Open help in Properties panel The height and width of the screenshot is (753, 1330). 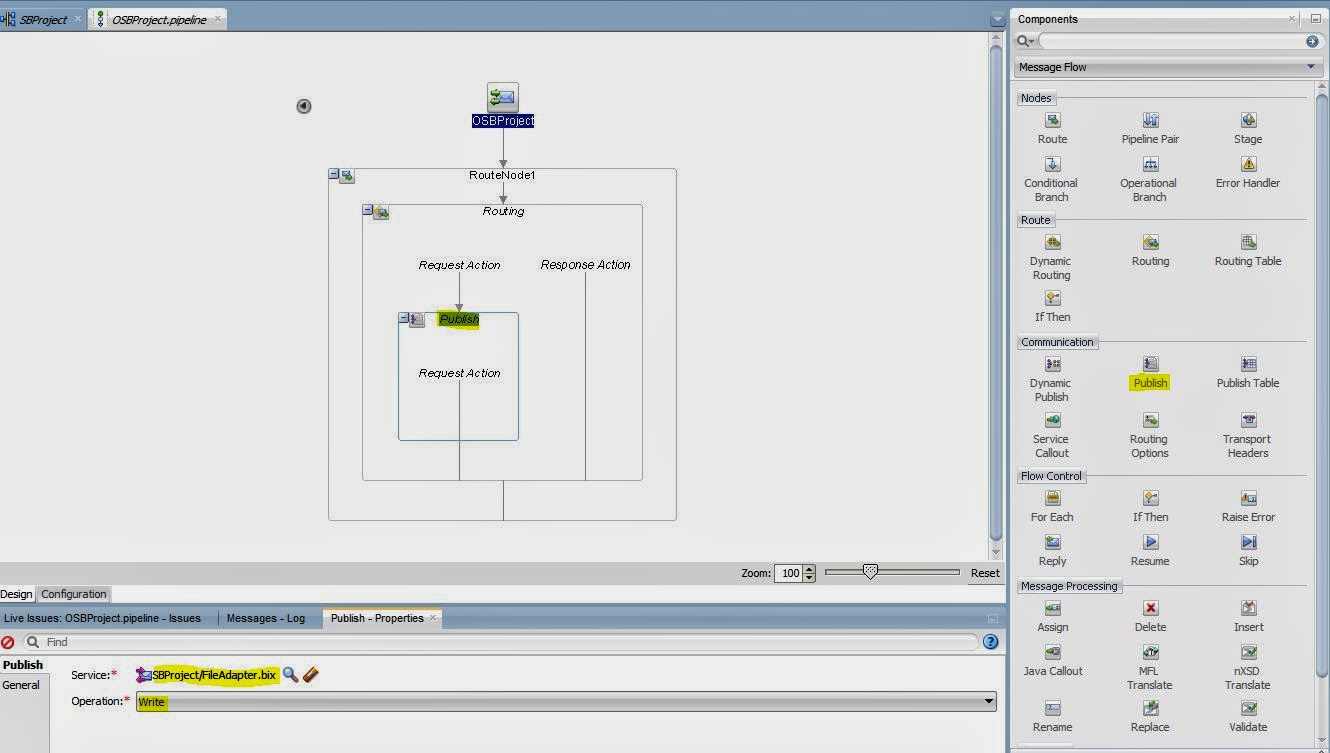[x=991, y=642]
